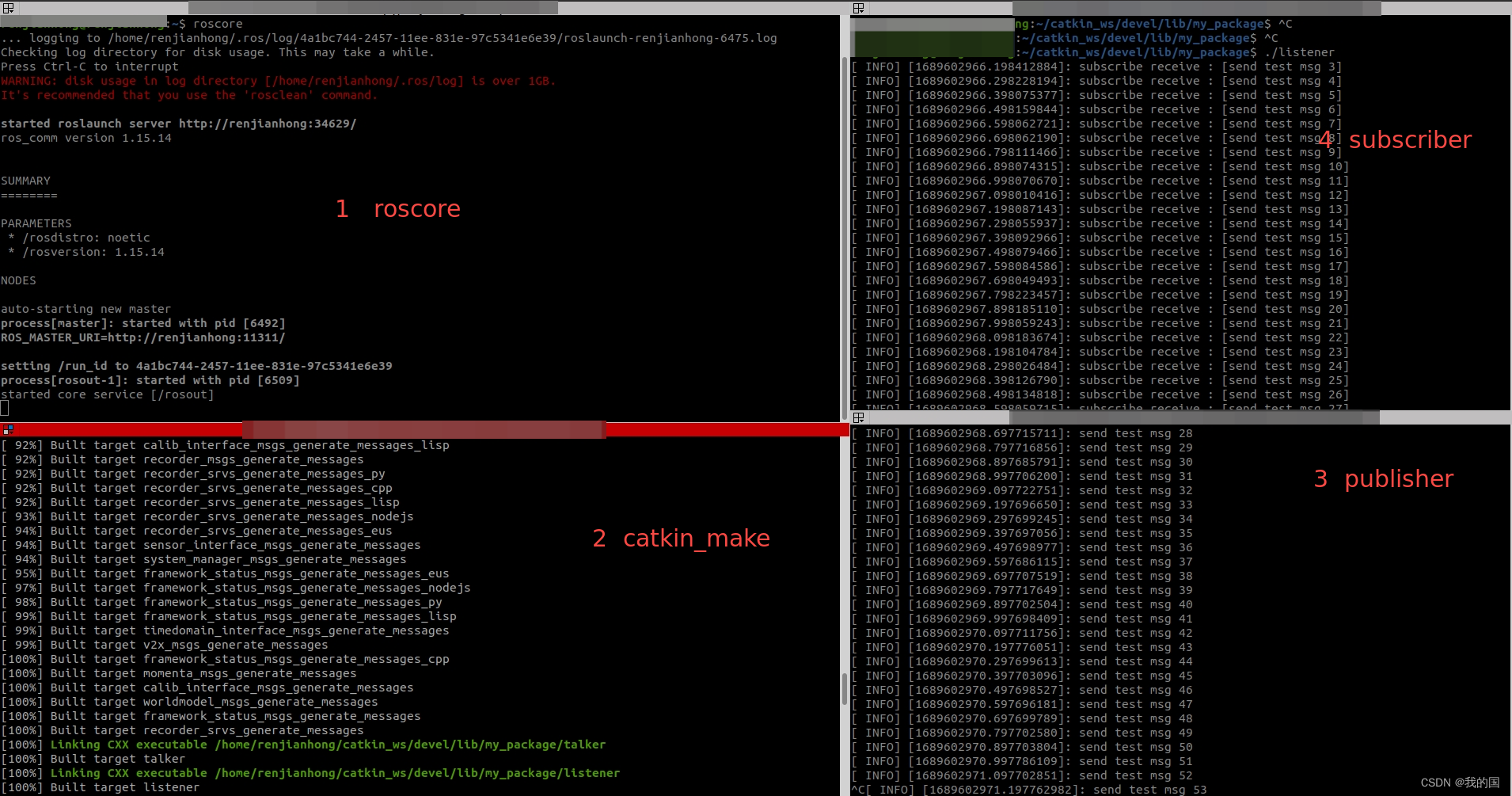This screenshot has height=796, width=1512.
Task: Open the grouping menu icon of the catkin_make pane
Action: pos(8,429)
